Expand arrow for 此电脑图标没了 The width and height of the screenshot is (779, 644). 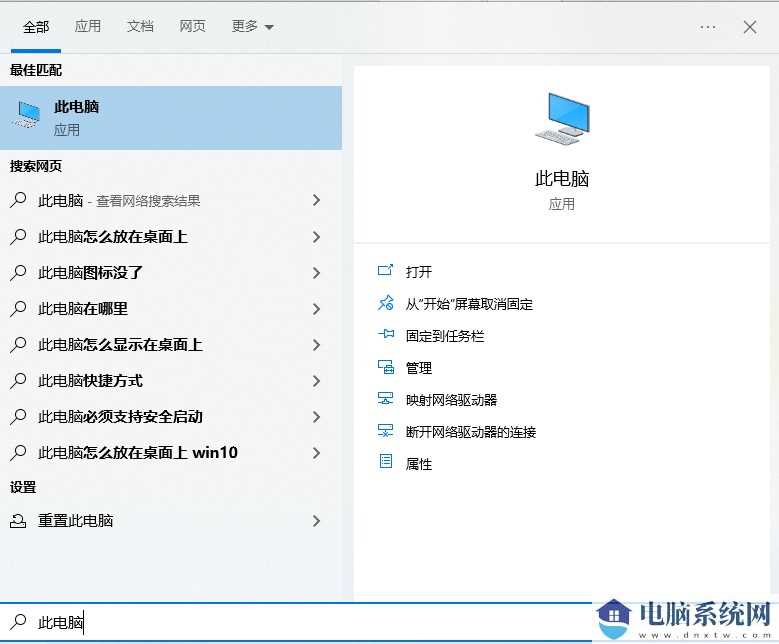pos(316,272)
